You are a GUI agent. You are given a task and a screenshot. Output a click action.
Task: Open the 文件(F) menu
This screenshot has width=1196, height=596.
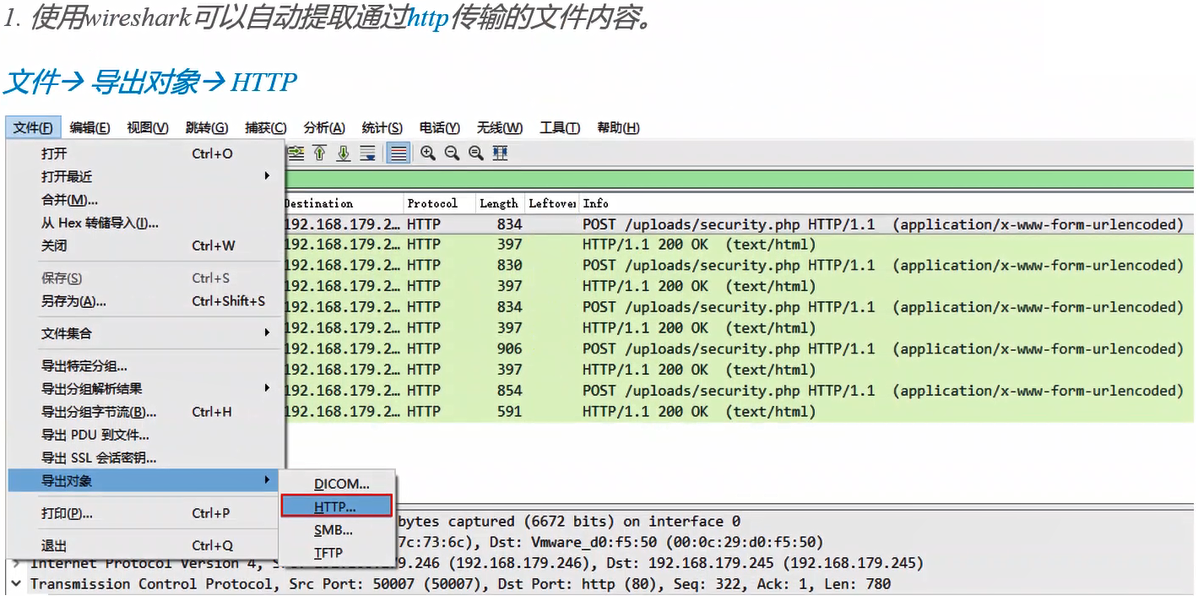click(33, 128)
